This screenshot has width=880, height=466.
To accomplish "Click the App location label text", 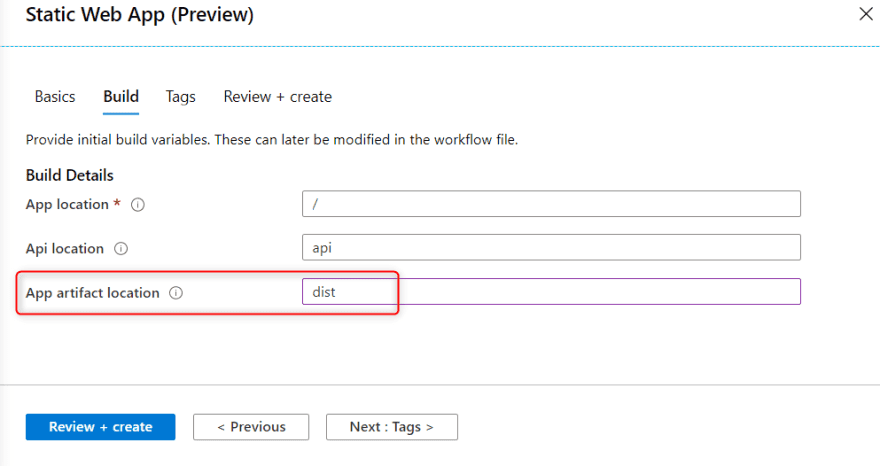I will [x=67, y=204].
